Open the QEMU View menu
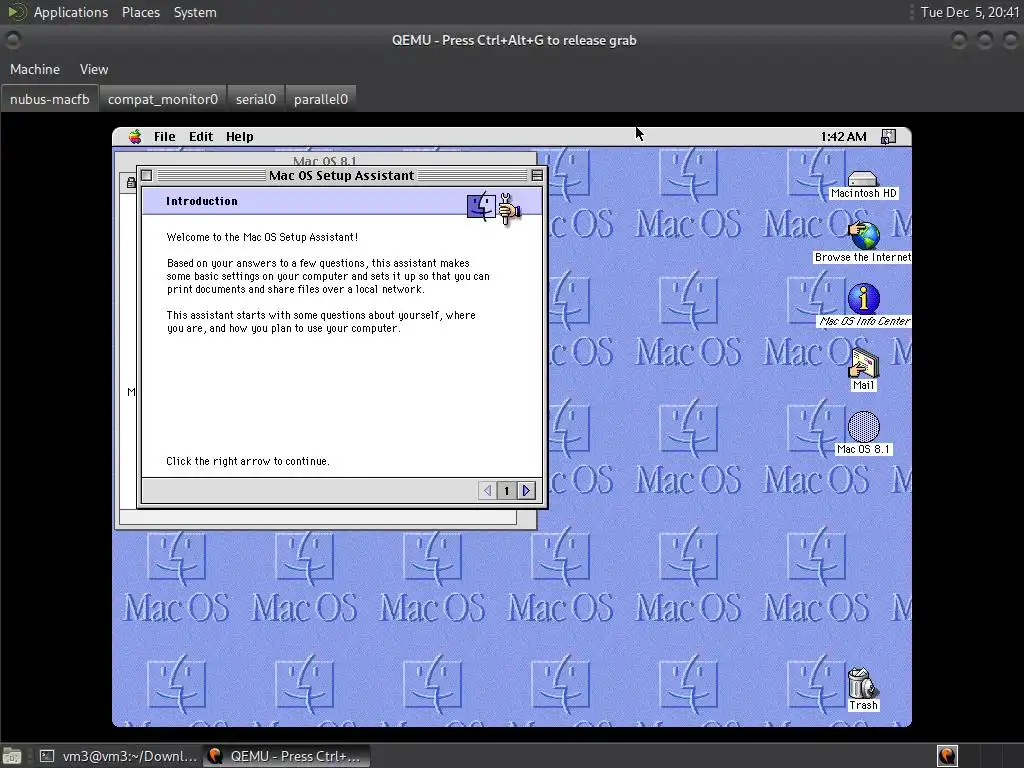 pos(94,69)
